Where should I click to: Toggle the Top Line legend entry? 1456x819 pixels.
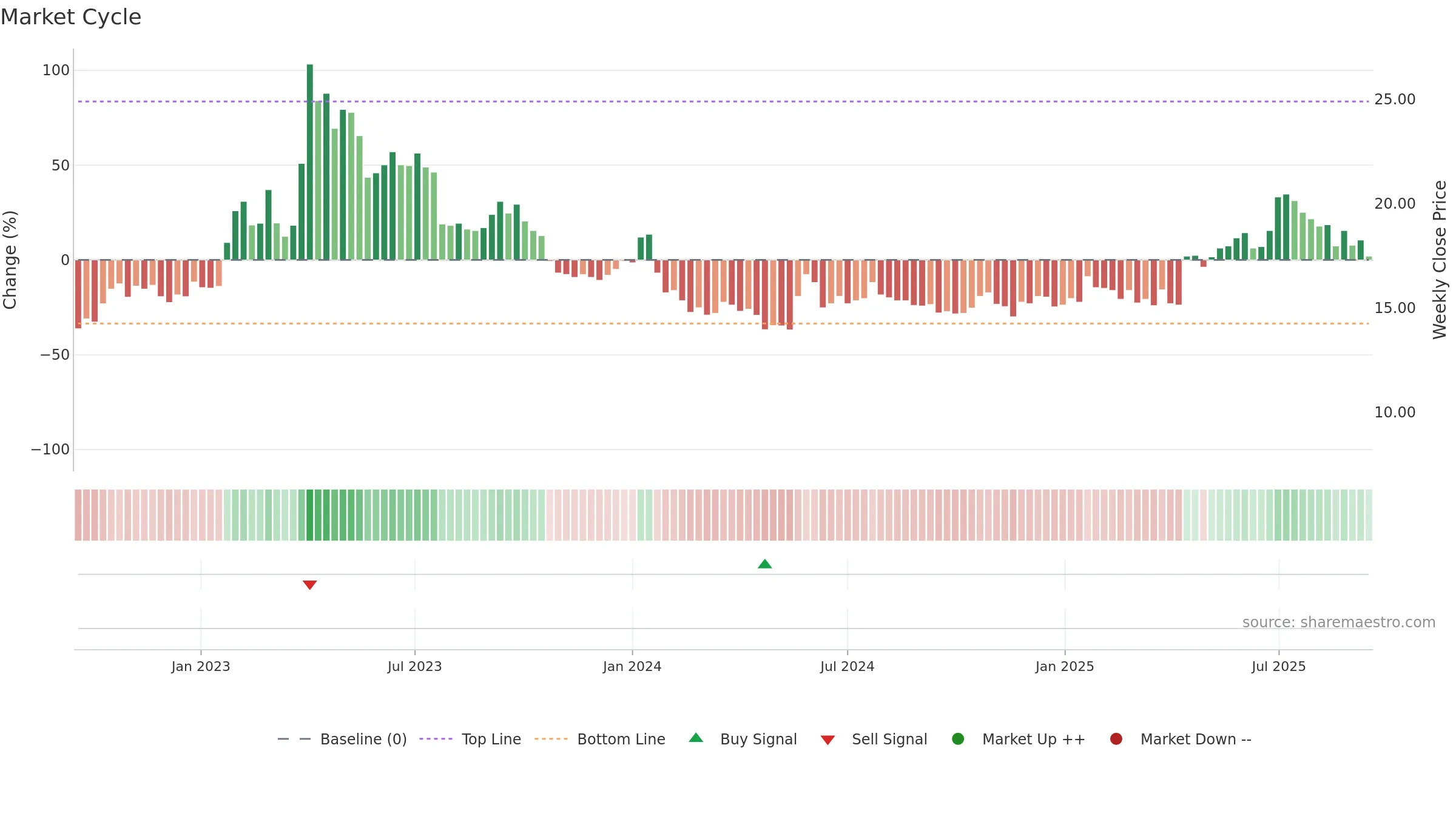(x=470, y=739)
